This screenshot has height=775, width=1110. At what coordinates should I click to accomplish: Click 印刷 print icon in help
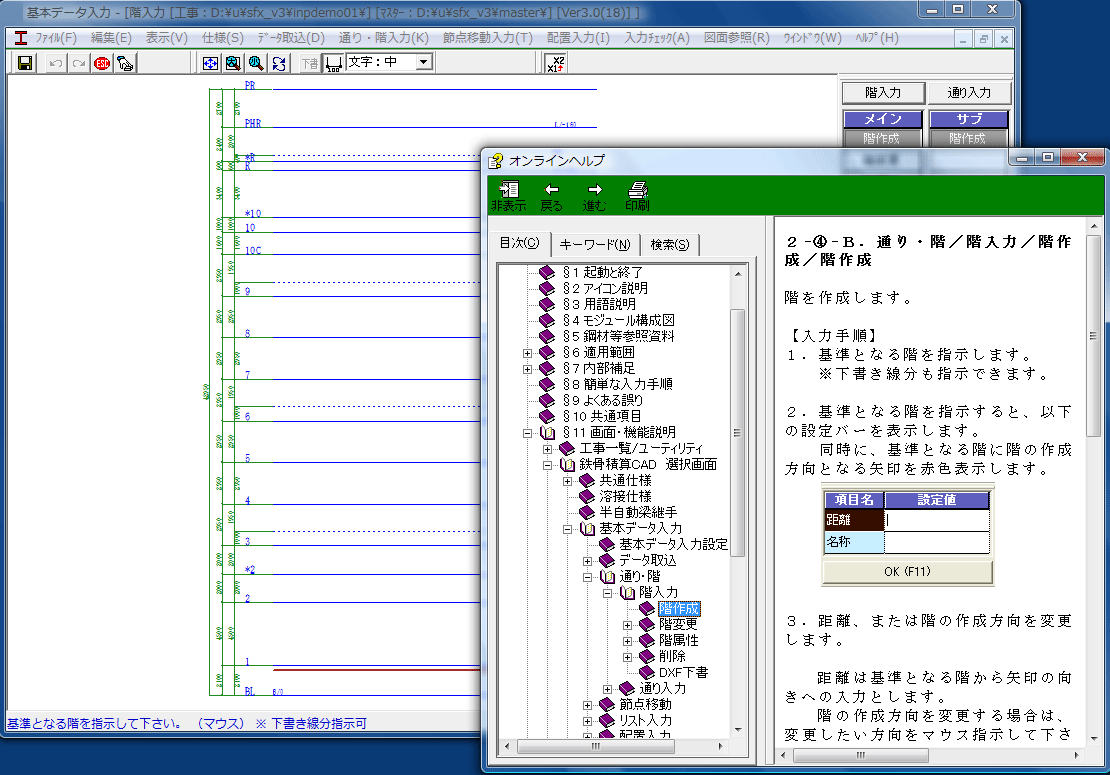click(637, 197)
